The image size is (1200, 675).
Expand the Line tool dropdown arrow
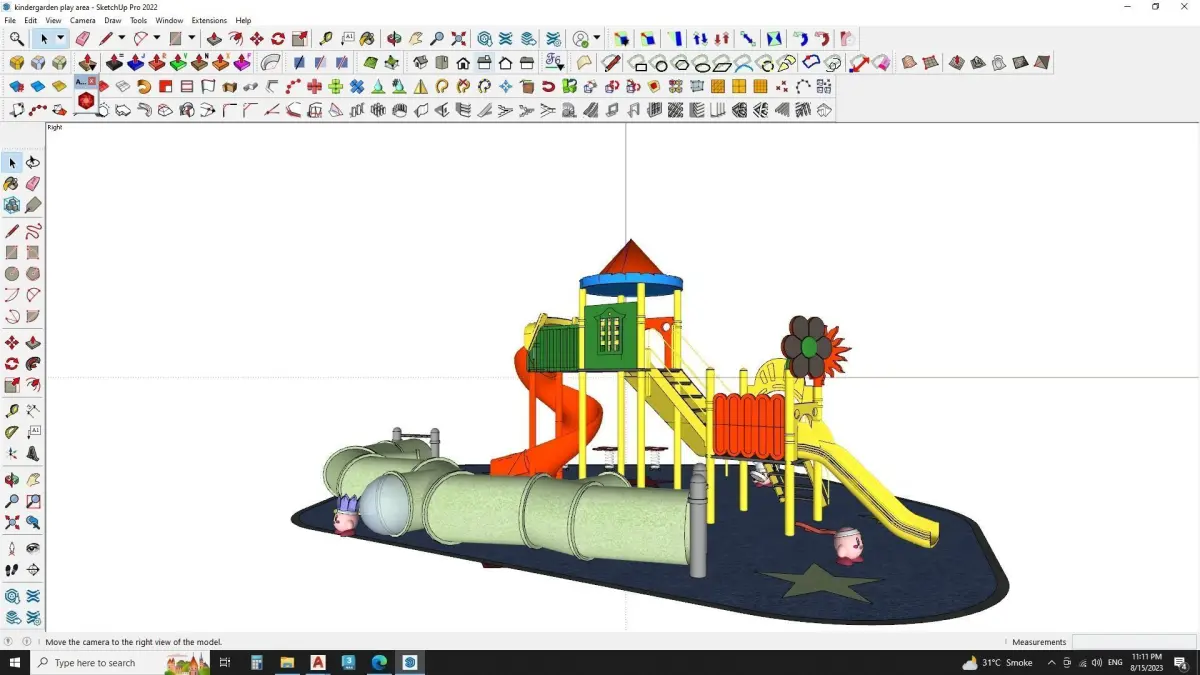click(121, 39)
